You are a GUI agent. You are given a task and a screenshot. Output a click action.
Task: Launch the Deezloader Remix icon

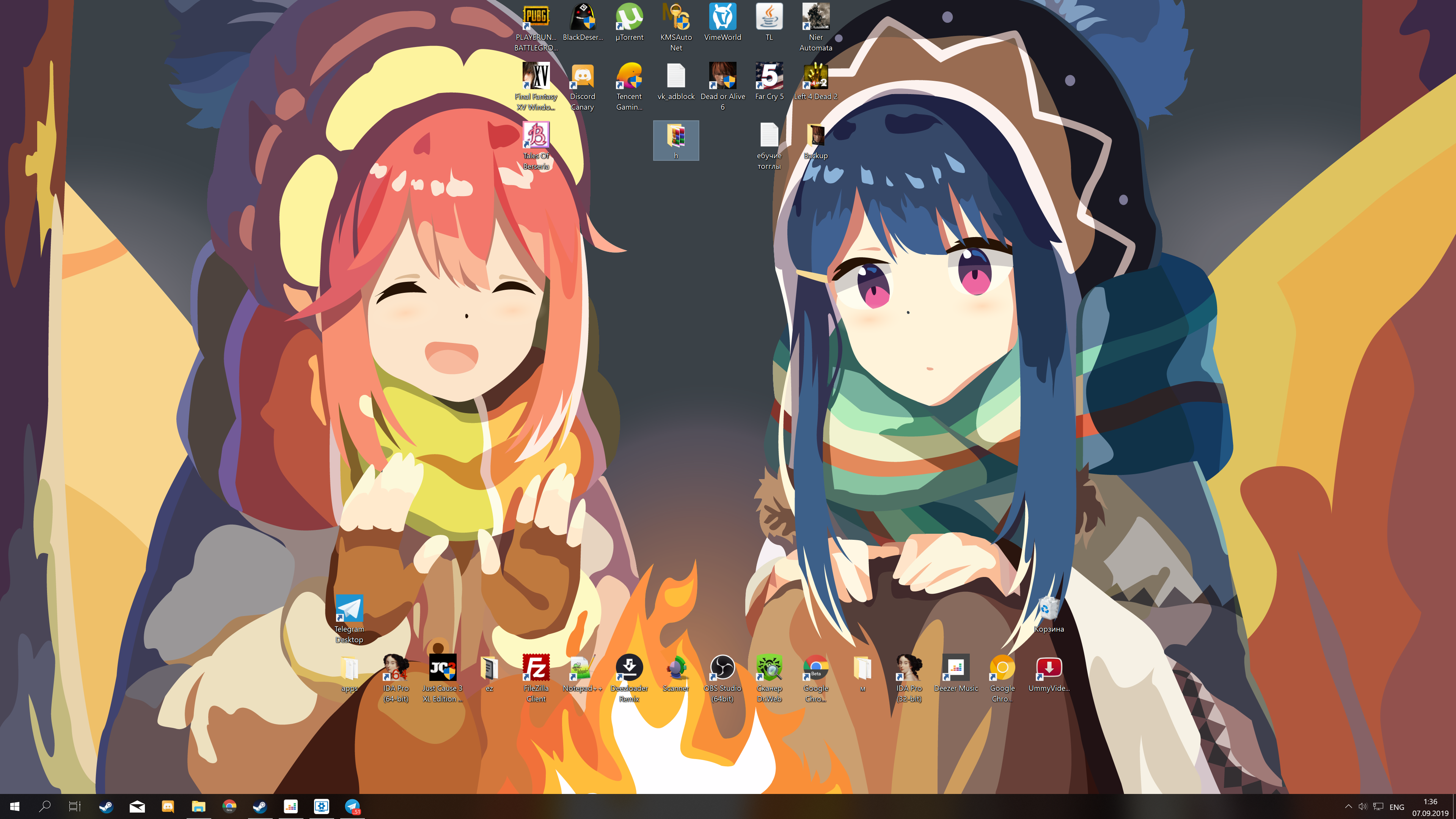pos(629,678)
